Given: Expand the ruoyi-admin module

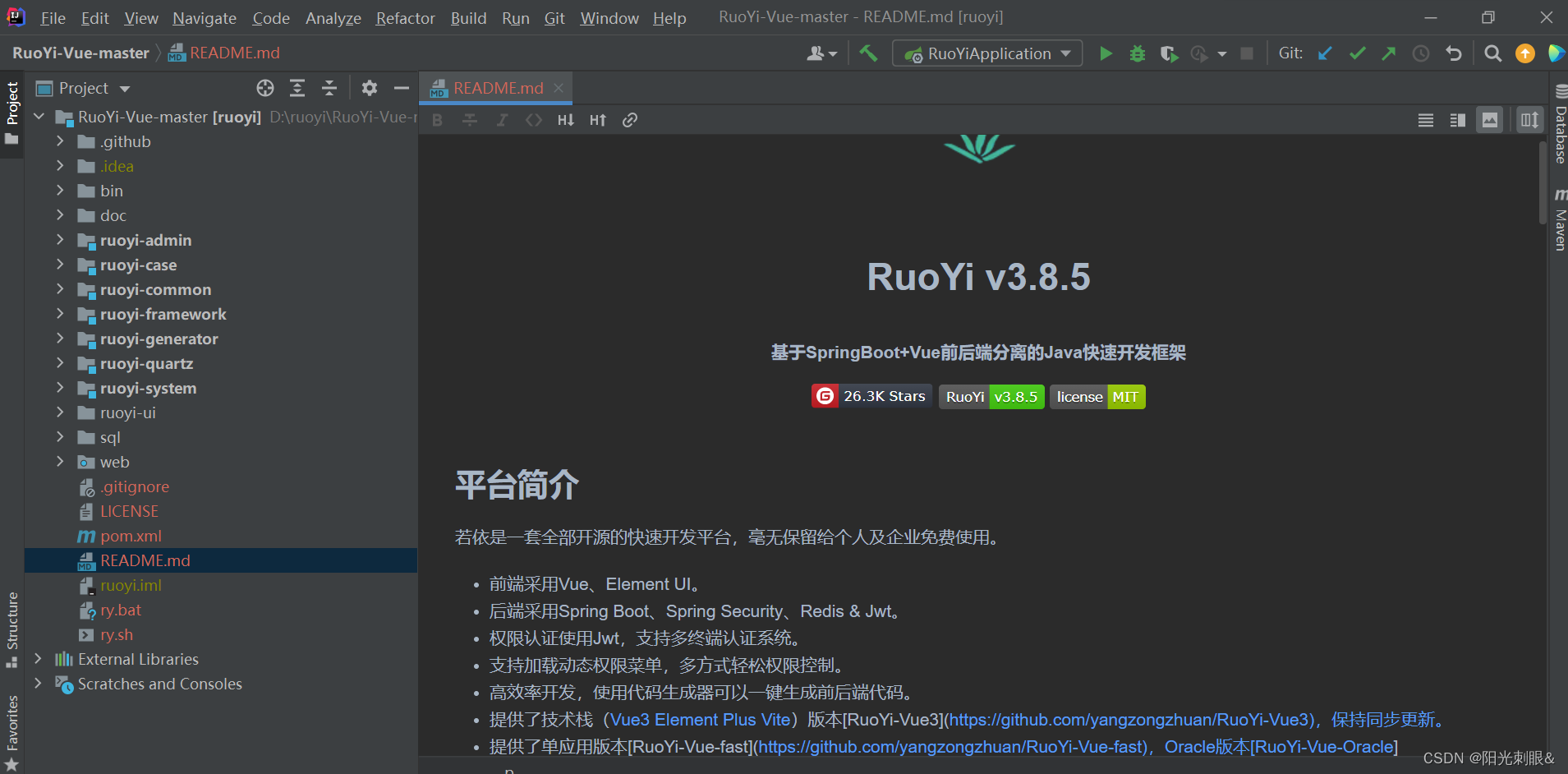Looking at the screenshot, I should (x=60, y=240).
